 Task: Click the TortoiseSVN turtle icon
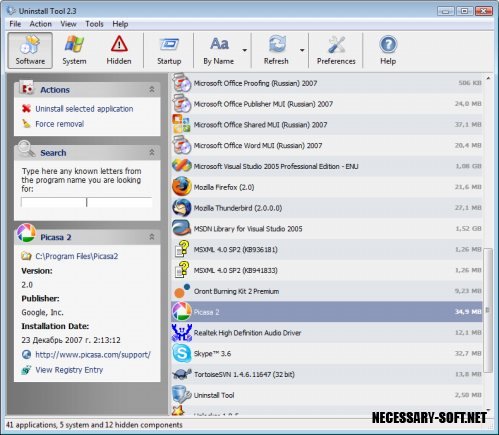[x=182, y=374]
